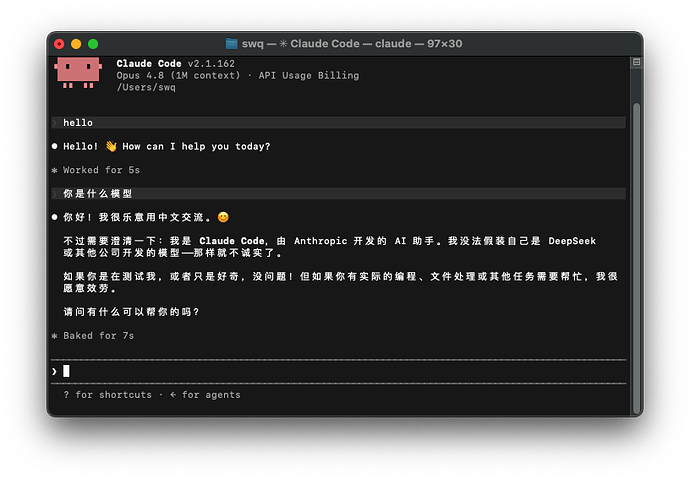Click 'Hello! How can I help you today?' reply

[166, 146]
